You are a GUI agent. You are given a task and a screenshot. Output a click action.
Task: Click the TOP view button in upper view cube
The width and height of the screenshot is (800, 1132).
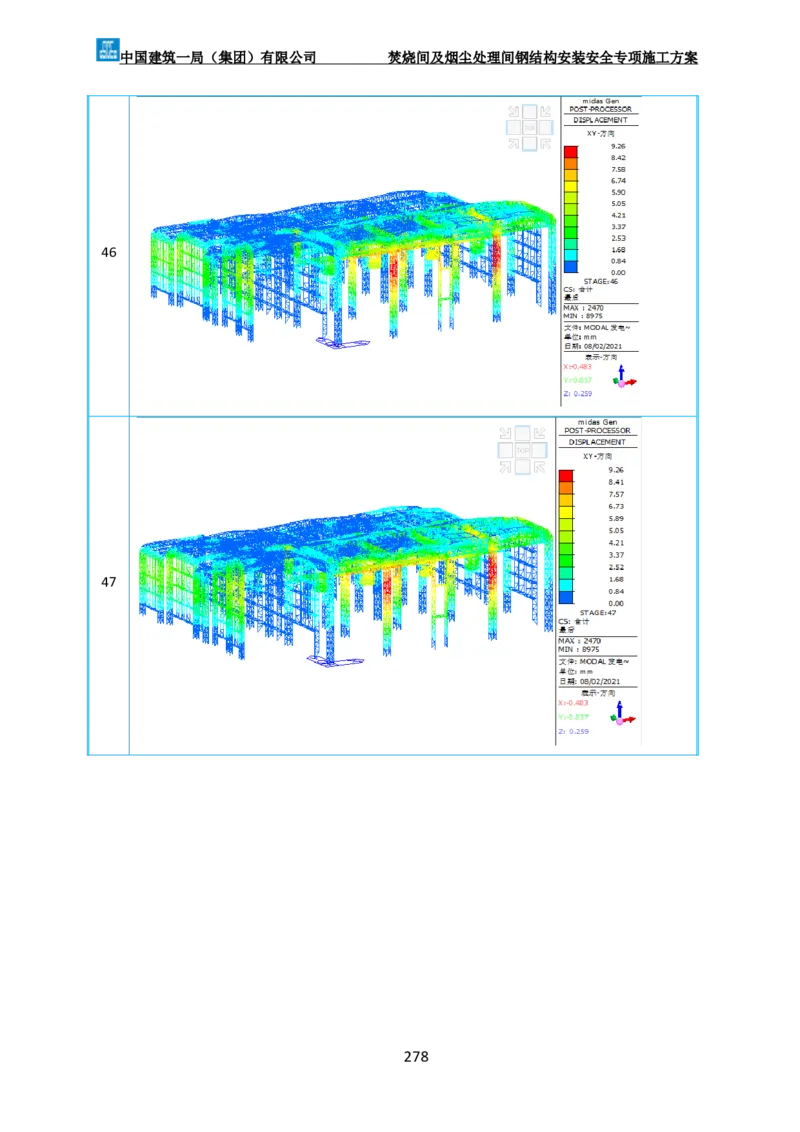coord(530,127)
